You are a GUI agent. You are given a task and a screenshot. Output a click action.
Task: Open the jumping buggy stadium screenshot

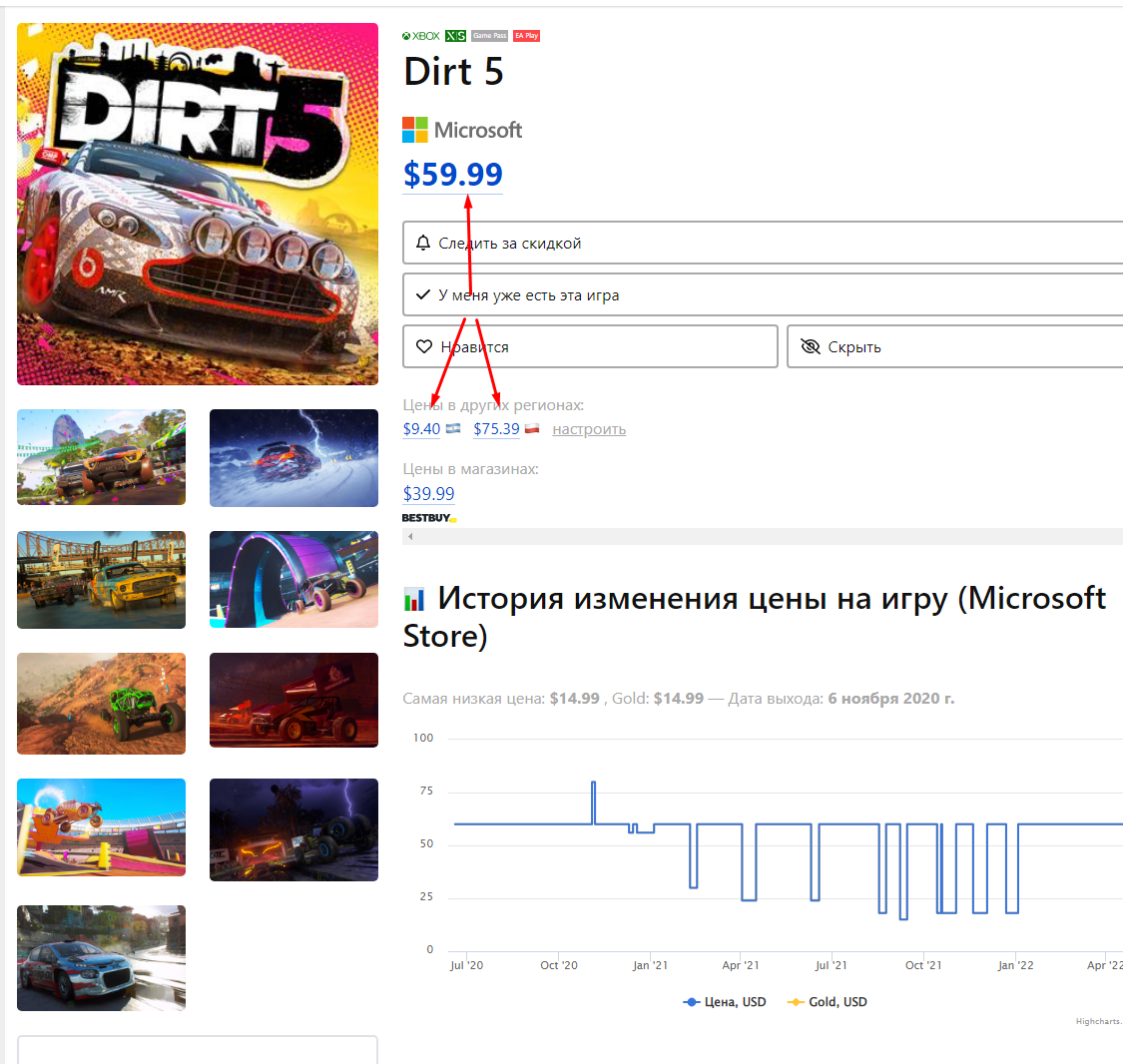(x=101, y=827)
